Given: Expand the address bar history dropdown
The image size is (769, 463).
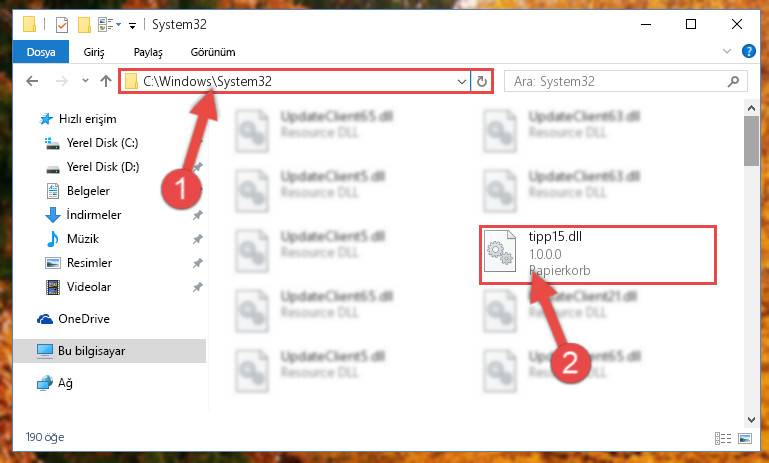Looking at the screenshot, I should click(x=461, y=81).
